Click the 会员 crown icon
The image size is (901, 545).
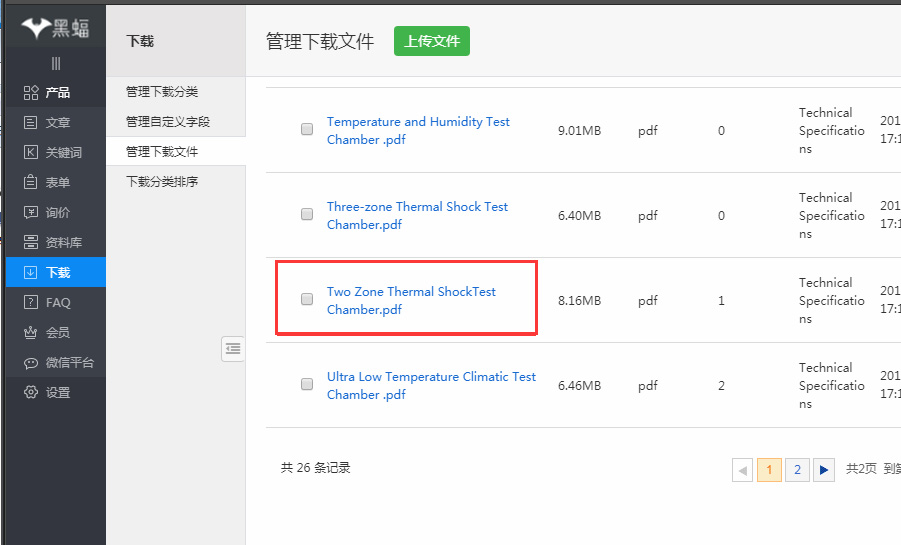(x=31, y=333)
